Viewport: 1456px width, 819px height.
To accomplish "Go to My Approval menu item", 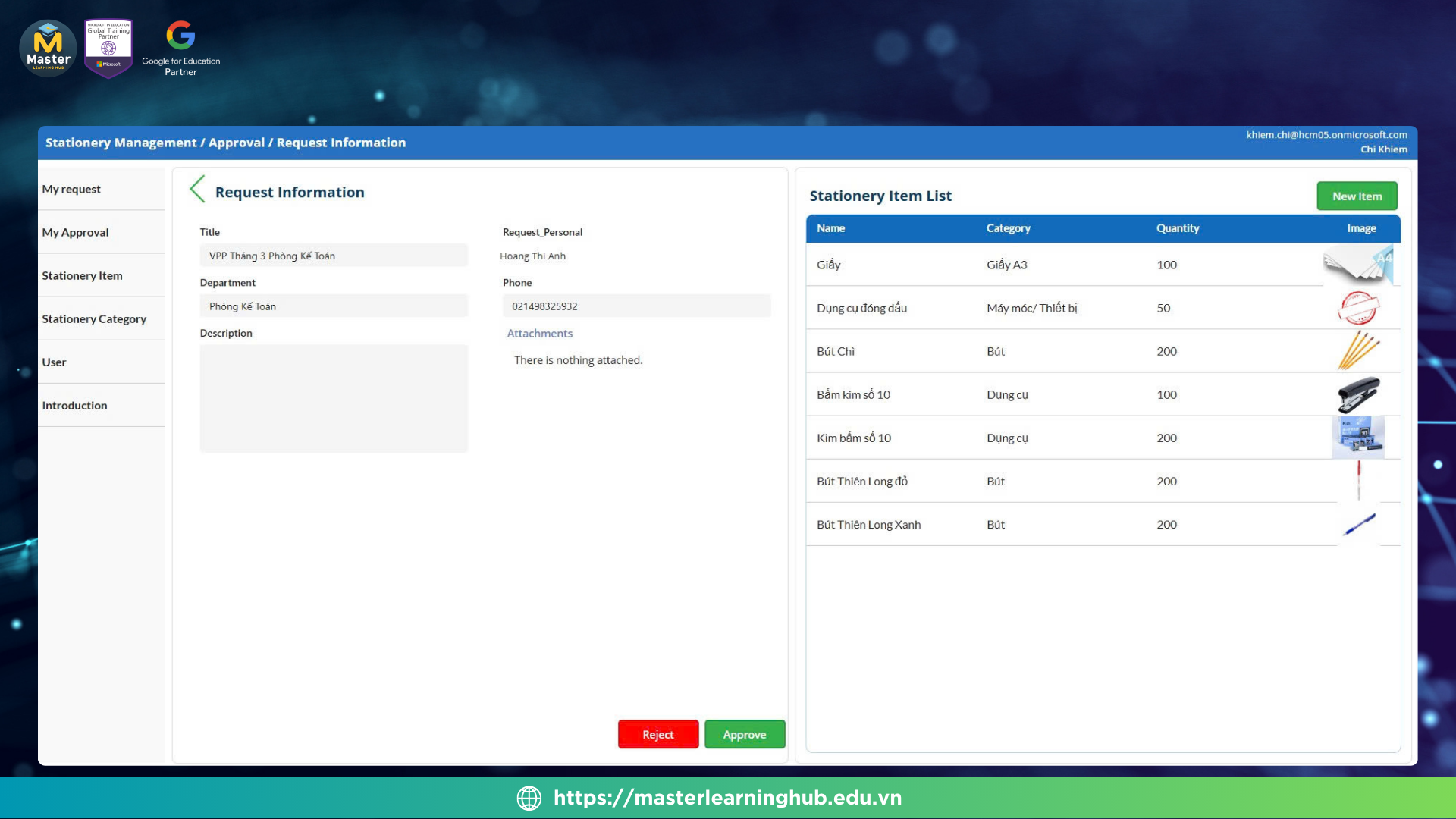I will pos(75,232).
